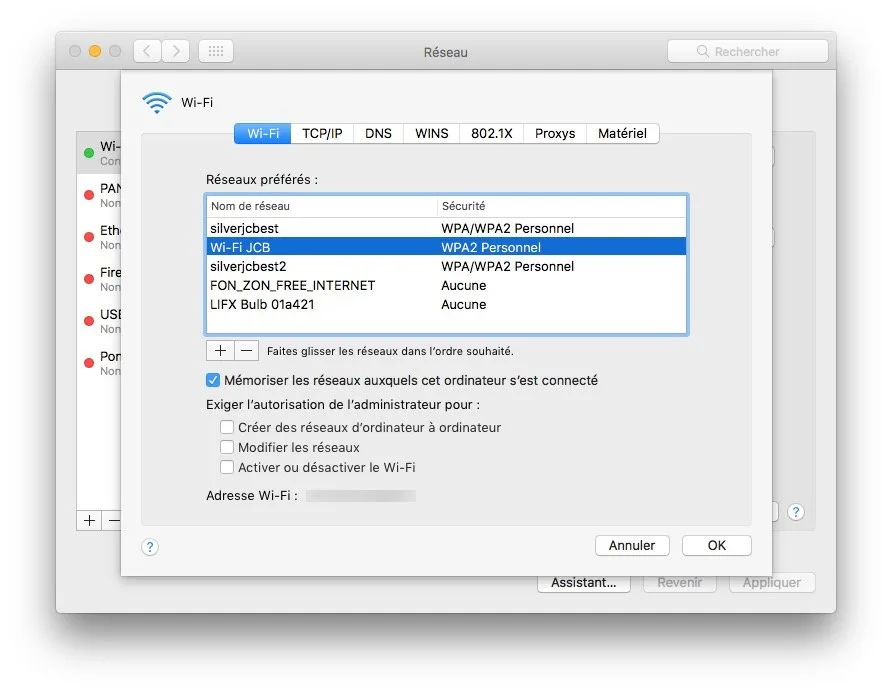Click the Wi-Fi signal icon in sheet header
The width and height of the screenshot is (892, 693).
[x=156, y=103]
